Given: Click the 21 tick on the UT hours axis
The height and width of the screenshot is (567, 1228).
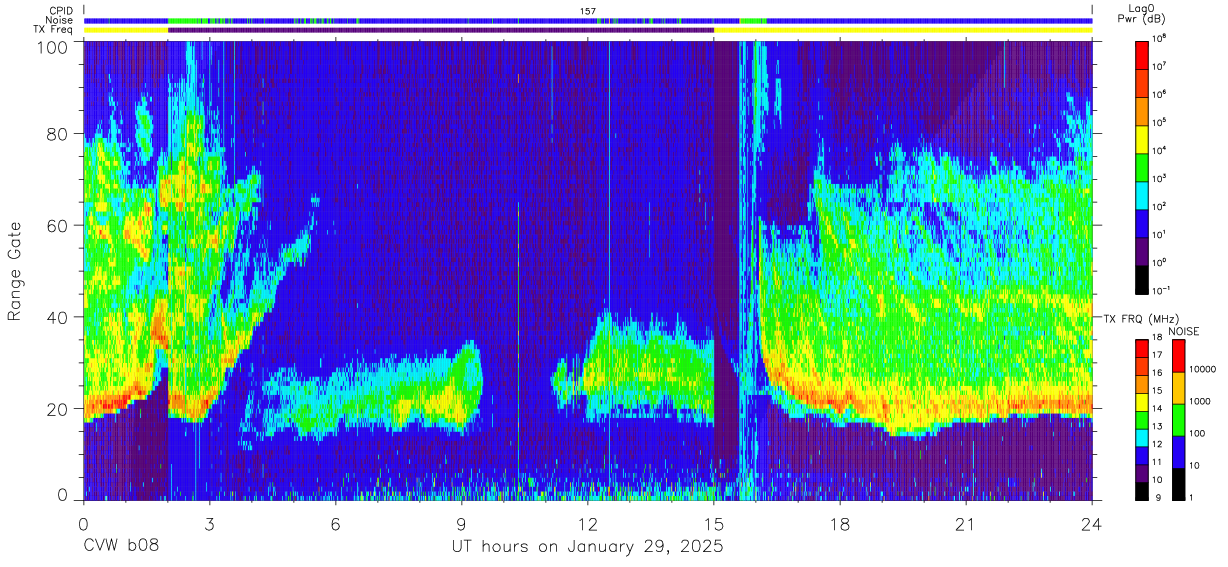Looking at the screenshot, I should (965, 523).
